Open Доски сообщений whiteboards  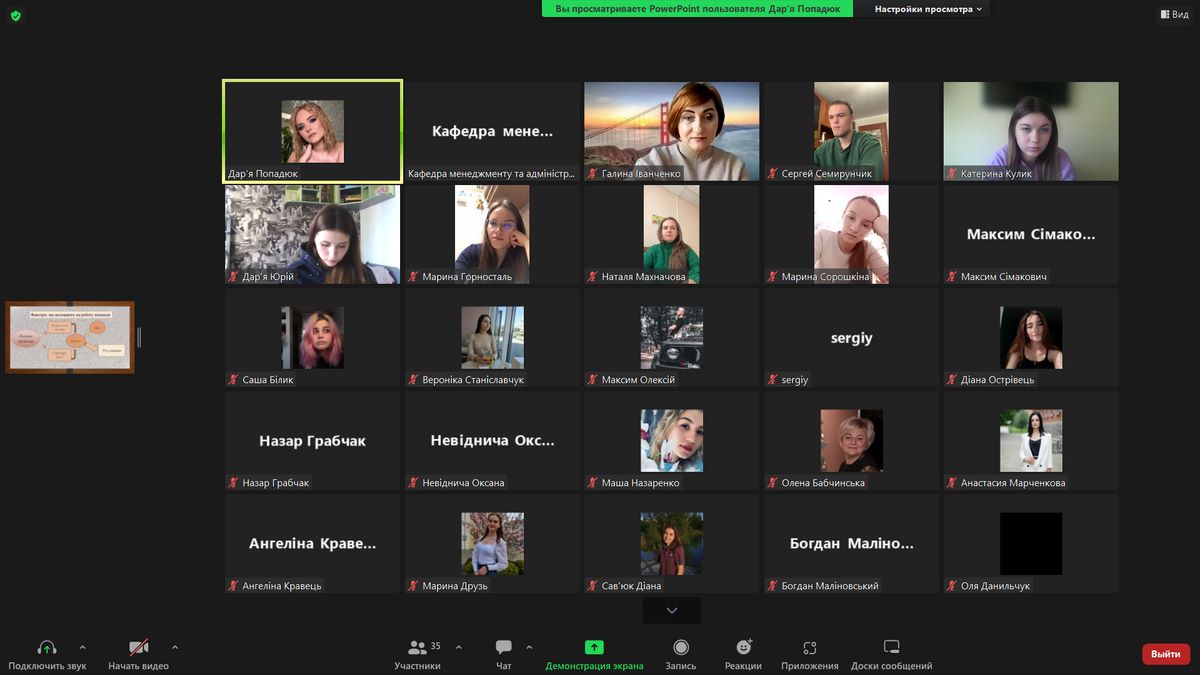pos(891,654)
